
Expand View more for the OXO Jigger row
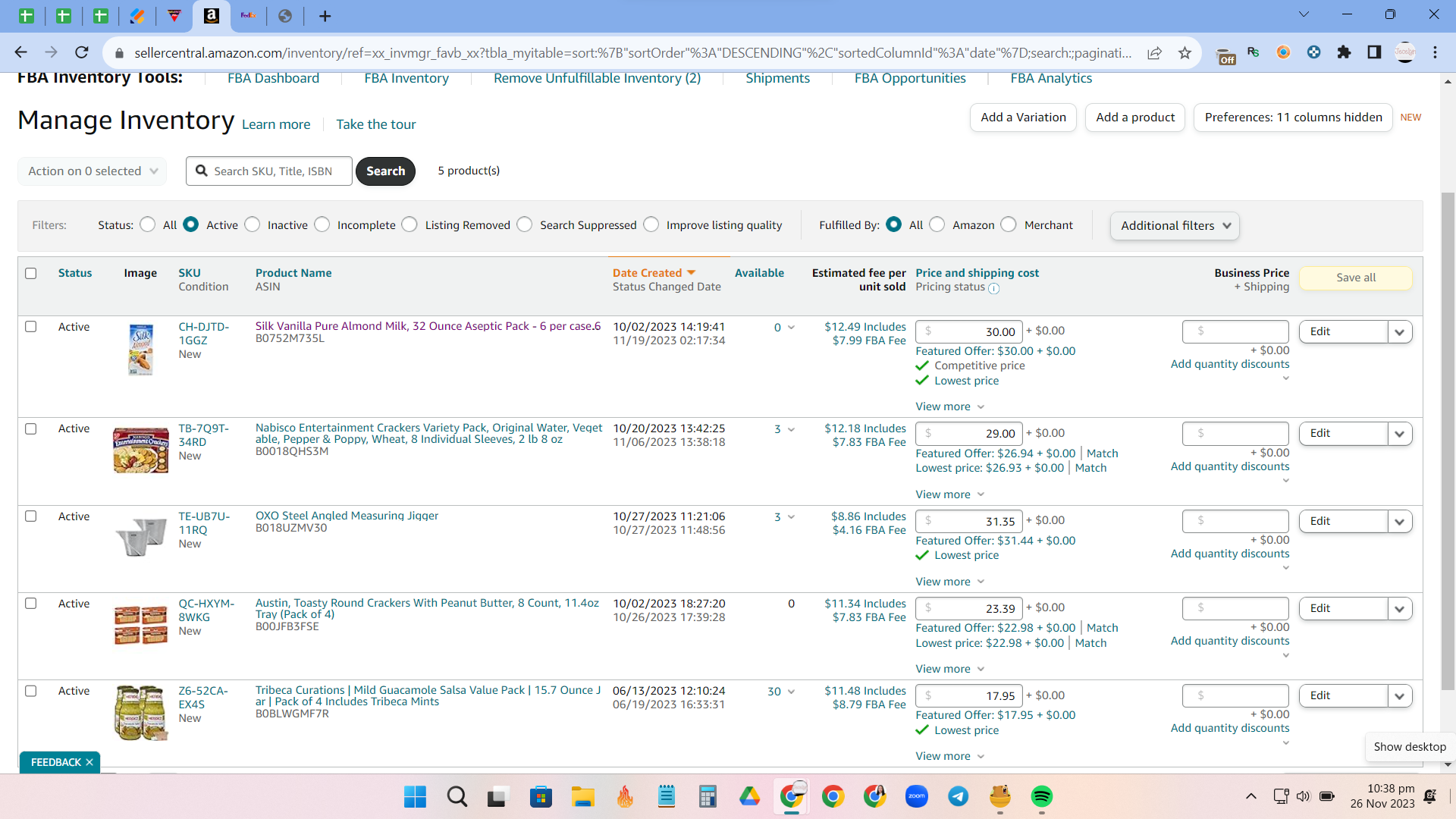(x=950, y=582)
